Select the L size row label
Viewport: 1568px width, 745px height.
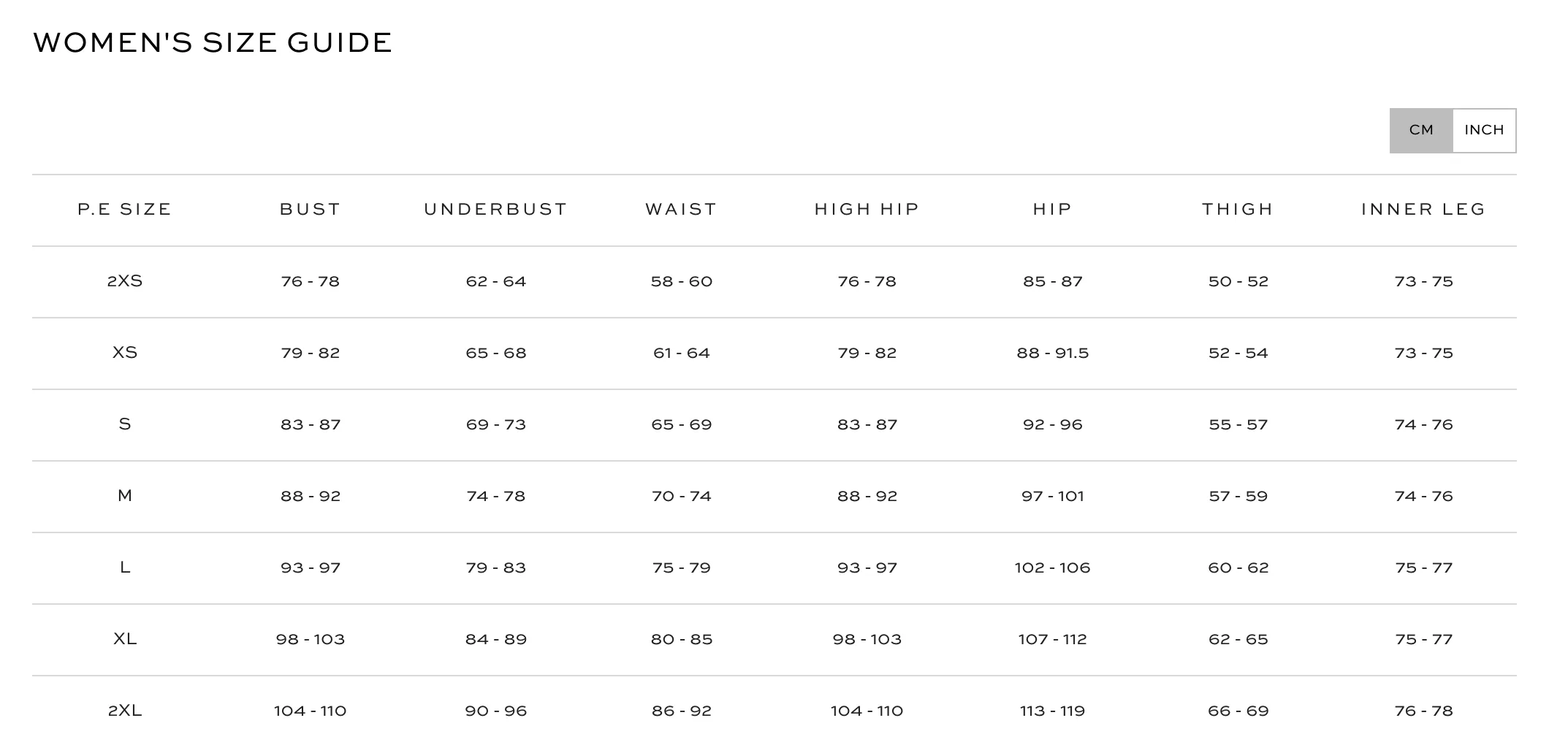[125, 568]
